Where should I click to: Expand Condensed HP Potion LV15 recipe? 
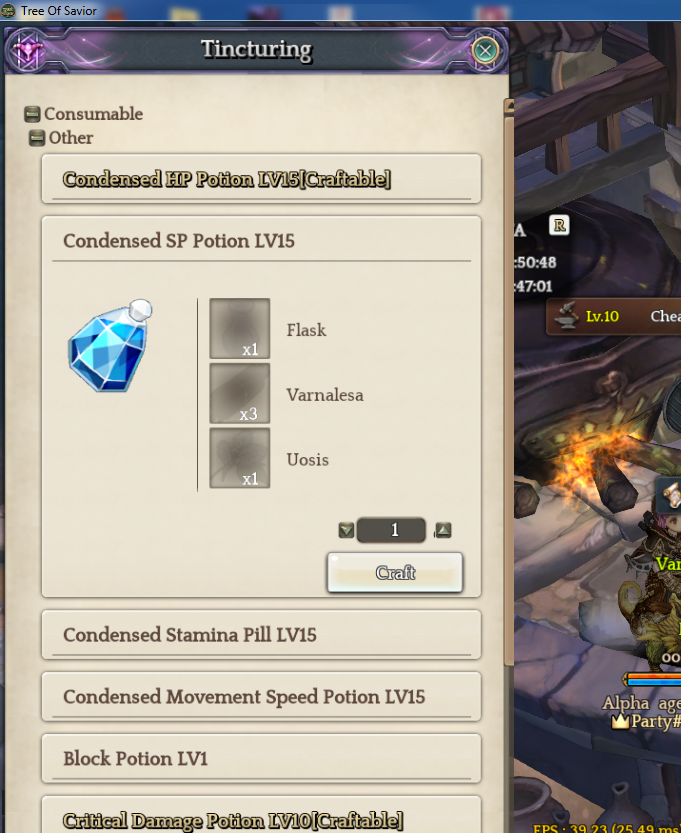pyautogui.click(x=261, y=179)
